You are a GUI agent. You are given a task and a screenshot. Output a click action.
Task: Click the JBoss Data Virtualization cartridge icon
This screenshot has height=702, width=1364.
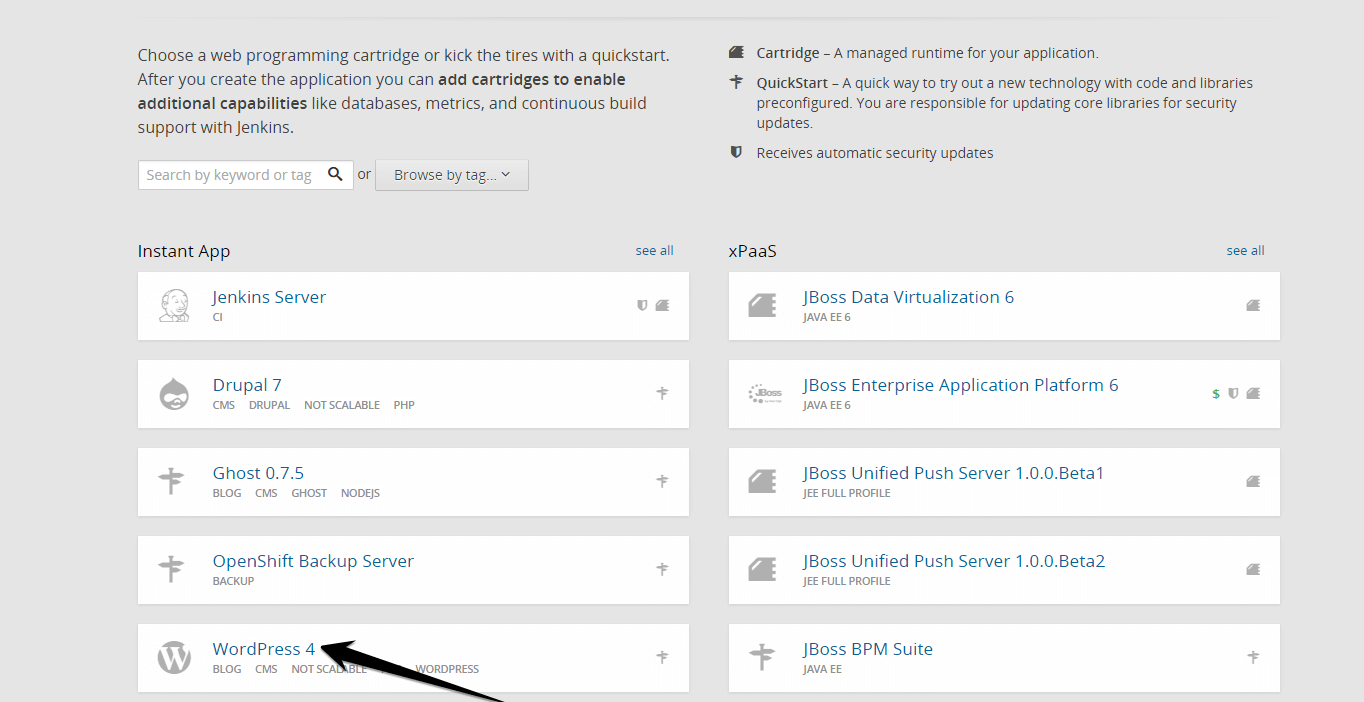pyautogui.click(x=763, y=305)
